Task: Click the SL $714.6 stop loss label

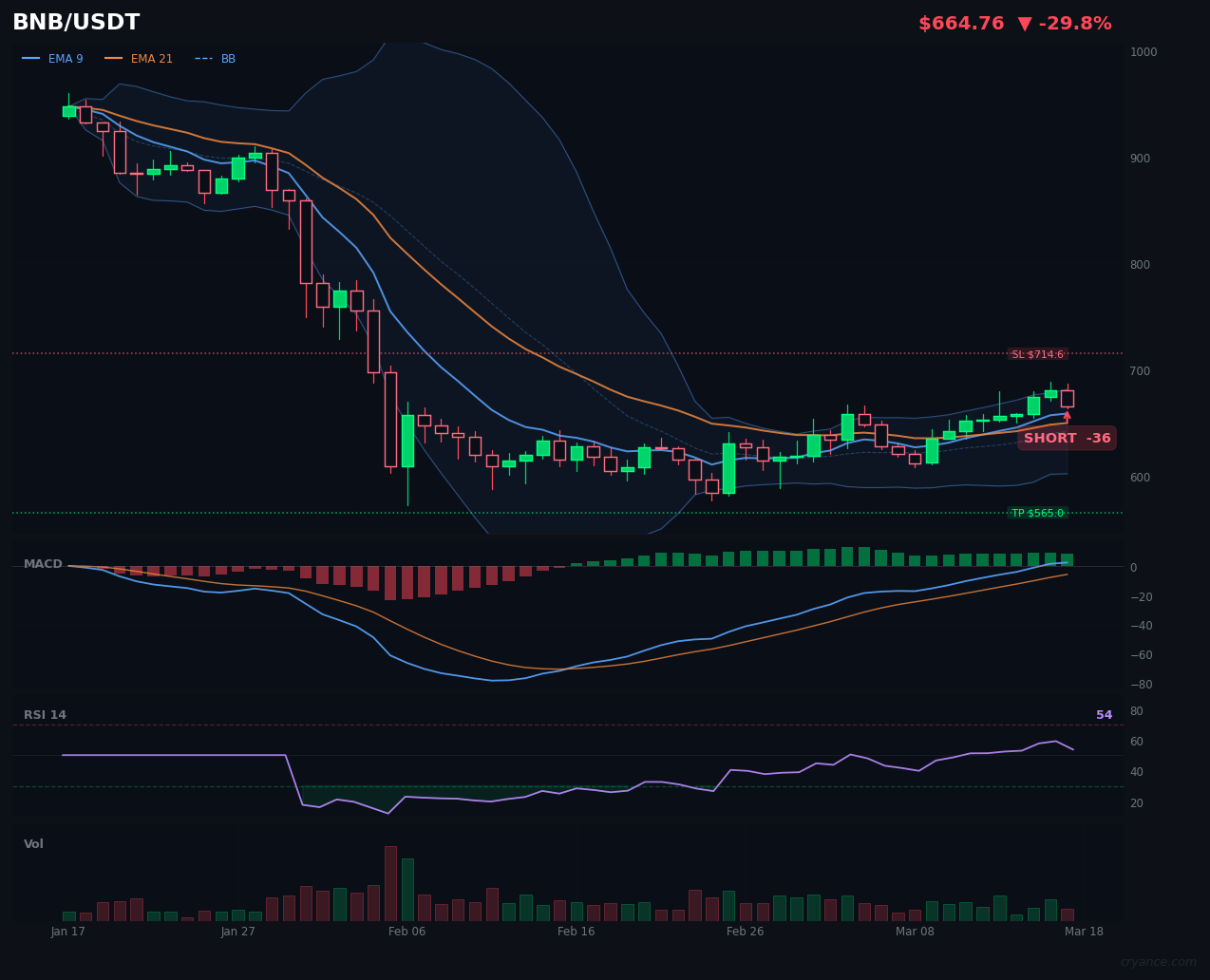Action: [x=1039, y=353]
